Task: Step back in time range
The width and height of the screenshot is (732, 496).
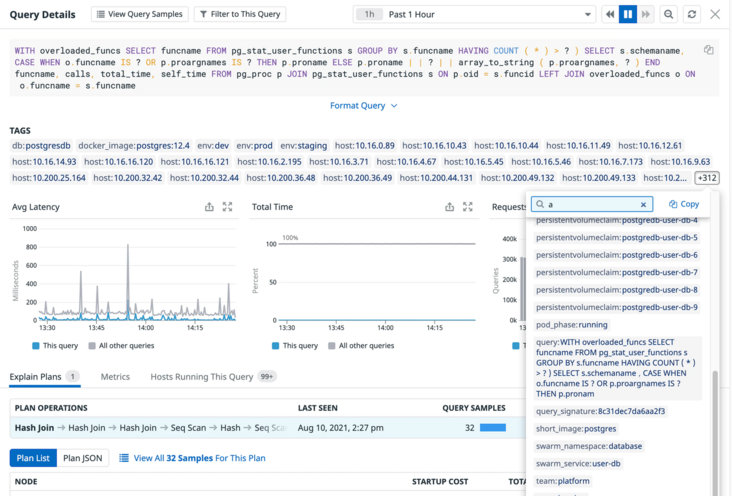Action: [609, 15]
